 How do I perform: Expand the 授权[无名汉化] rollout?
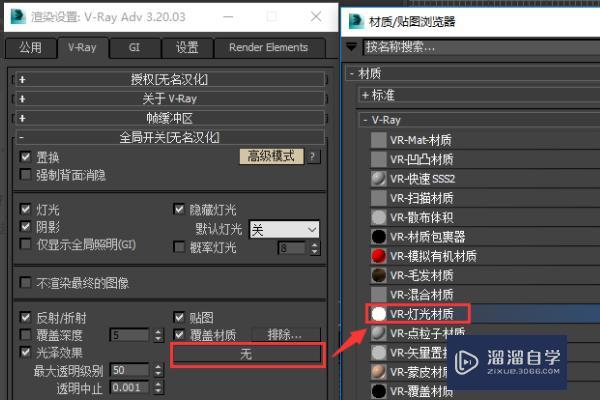(x=170, y=79)
